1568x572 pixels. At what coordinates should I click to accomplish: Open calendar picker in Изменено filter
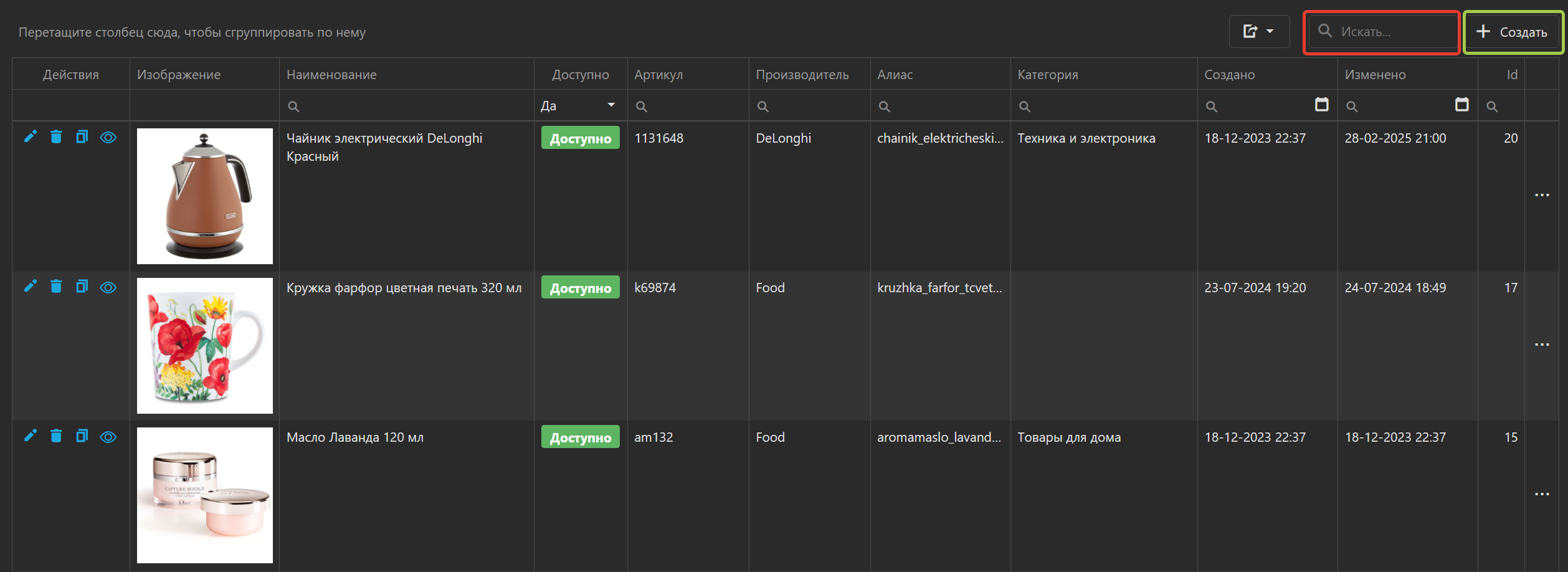[1461, 105]
